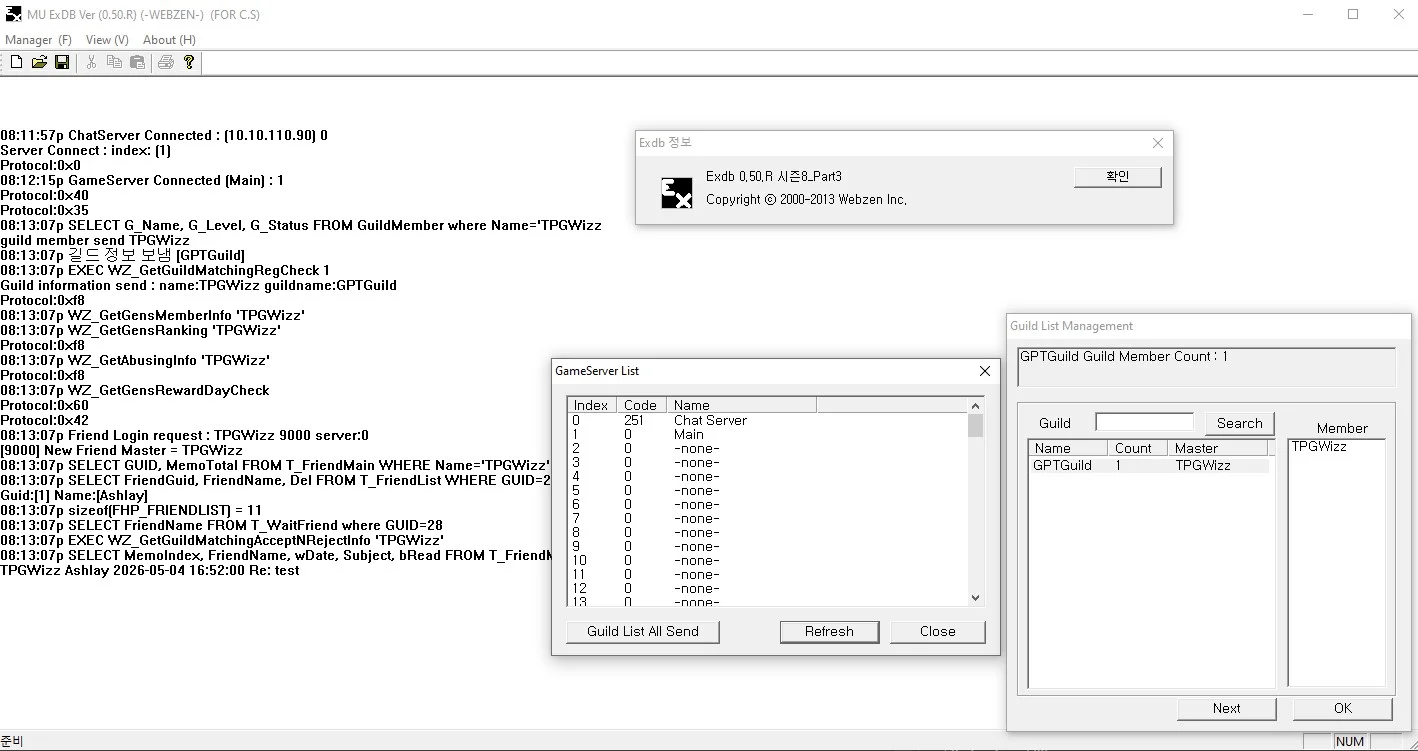
Task: Click the Copy toolbar icon
Action: pos(114,62)
